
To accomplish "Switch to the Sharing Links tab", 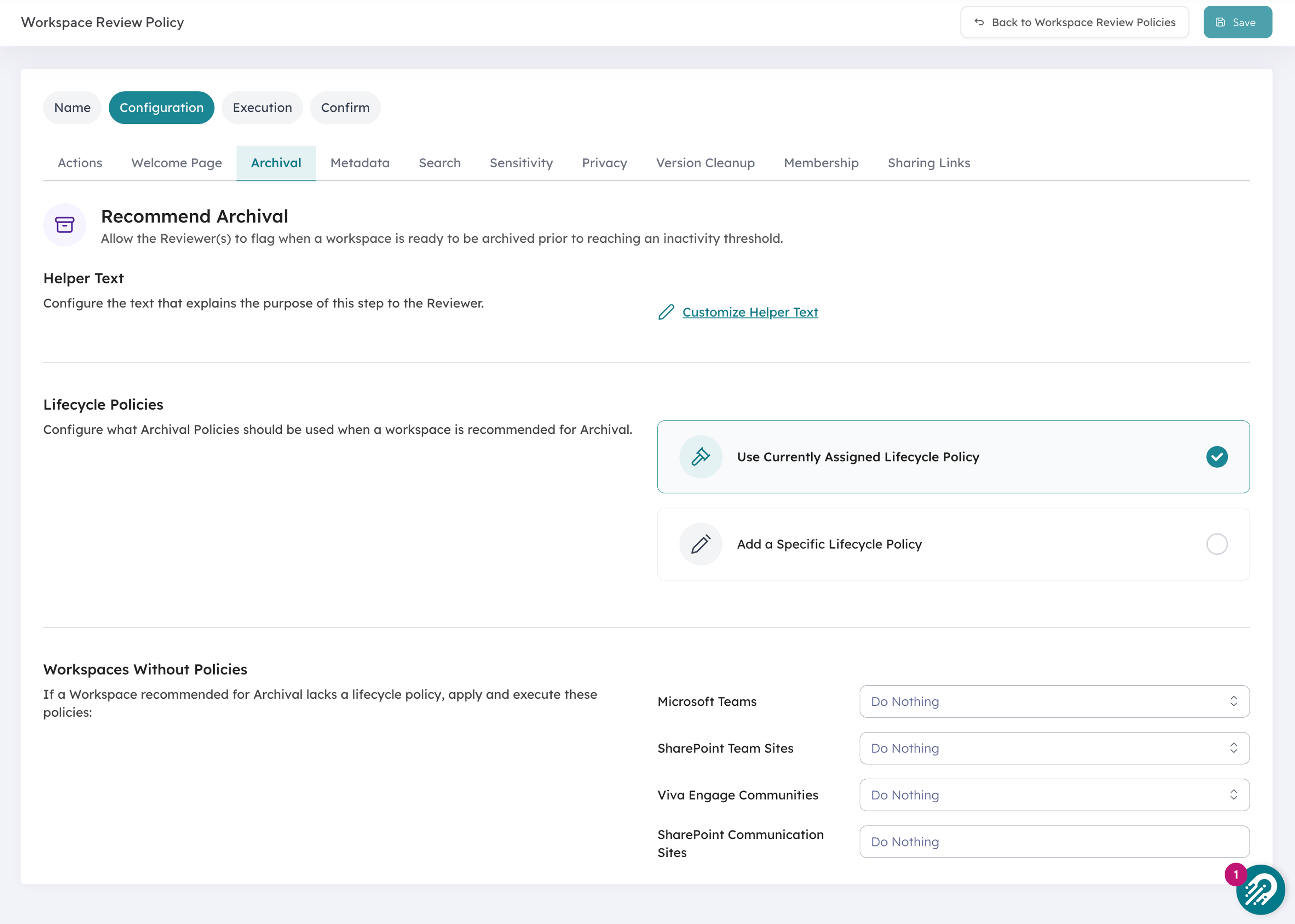I will 928,163.
